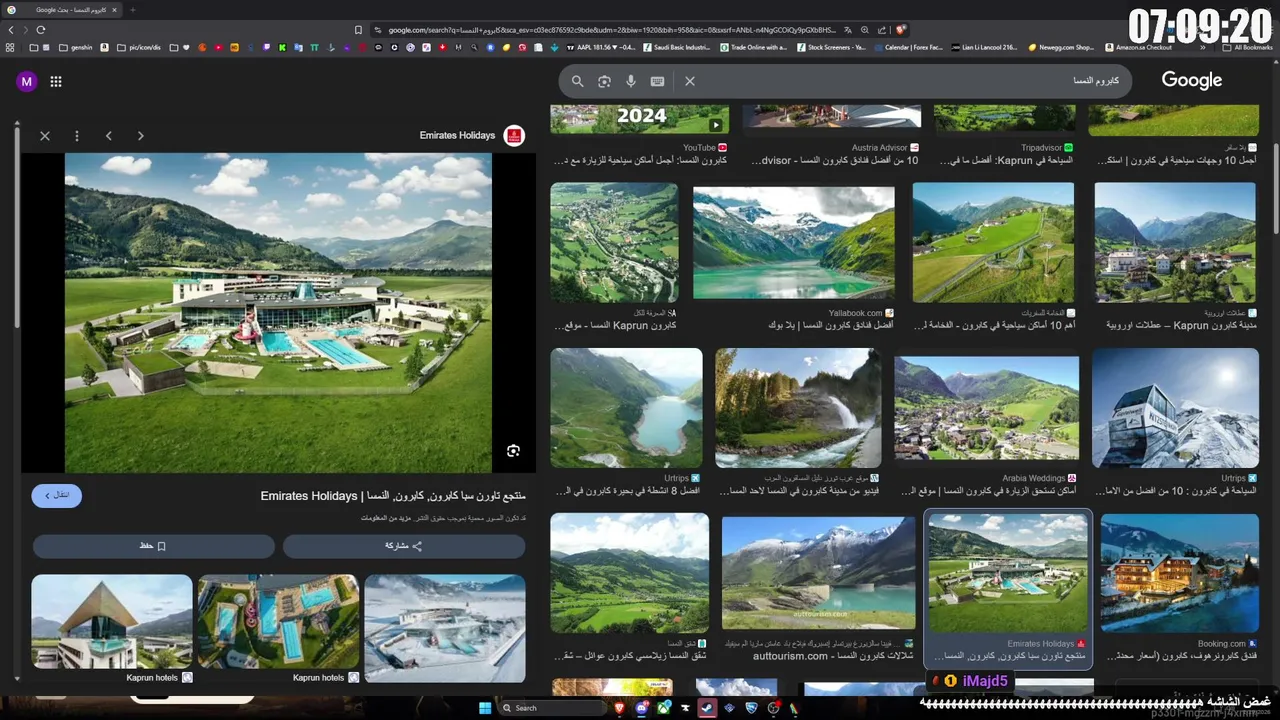The image size is (1280, 720).
Task: Click the large Tauern Spa preview image
Action: [x=278, y=312]
